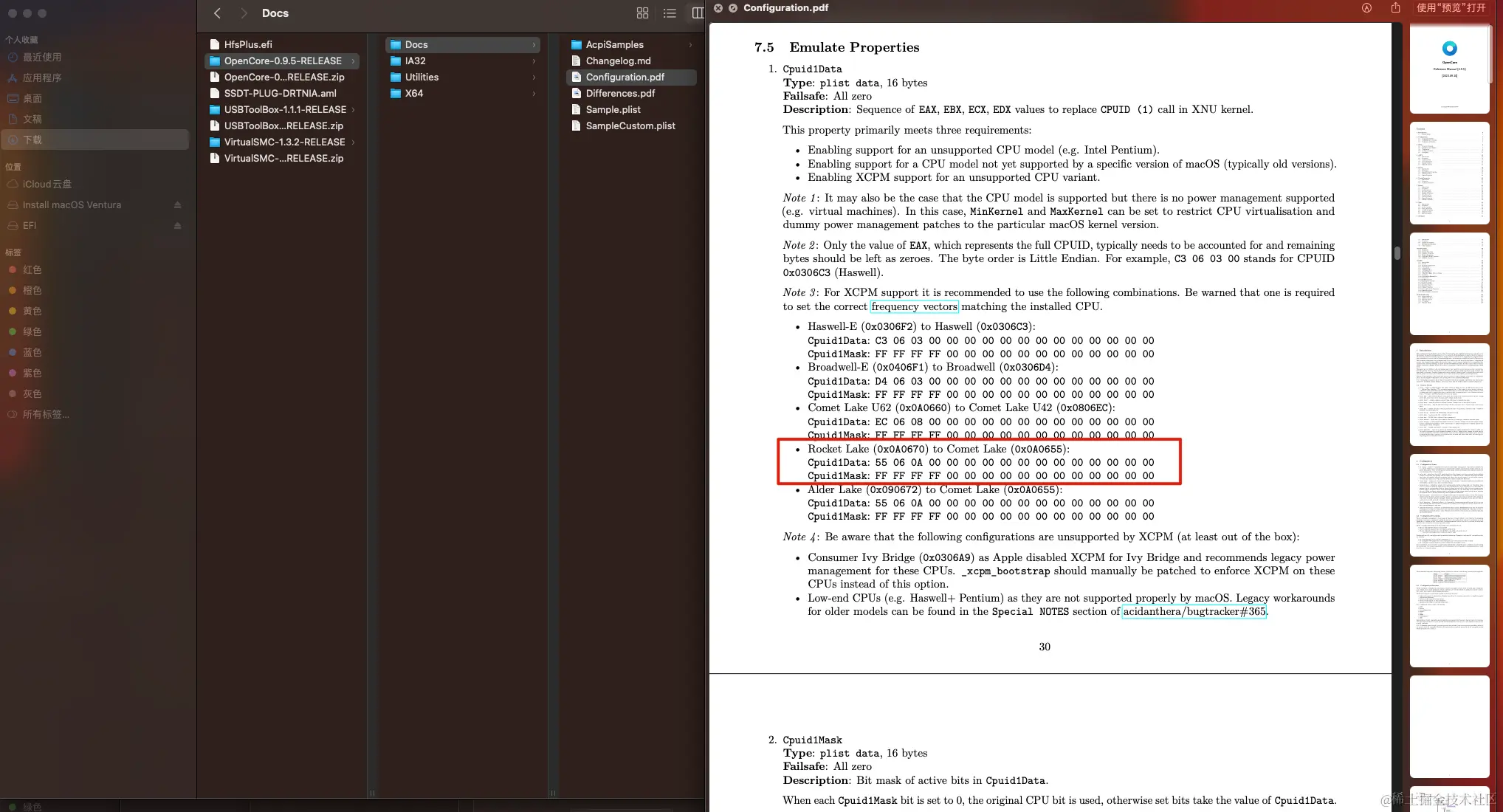Click the Quick Look markup icon

point(1366,8)
